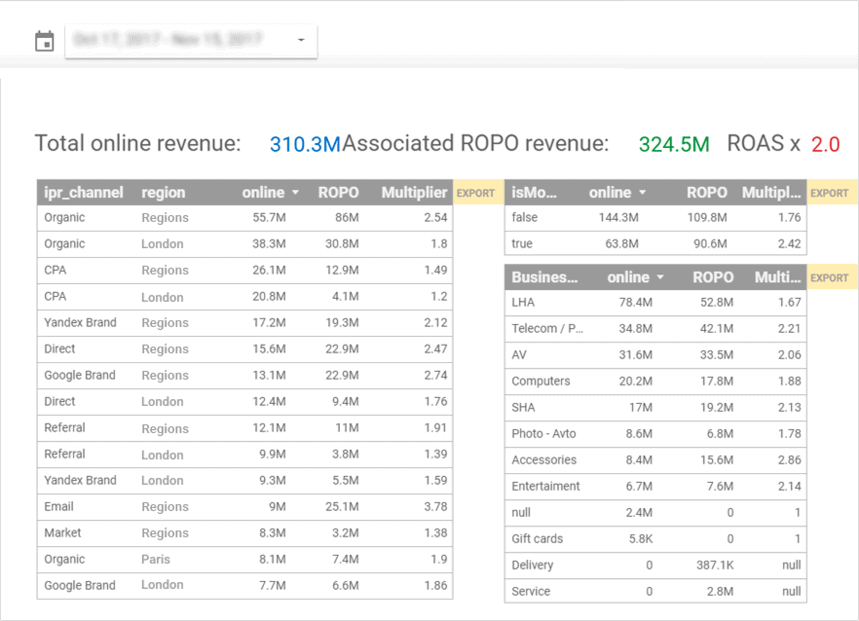Select the 310.3M total online revenue value
Viewport: 859px width, 621px height.
(305, 144)
